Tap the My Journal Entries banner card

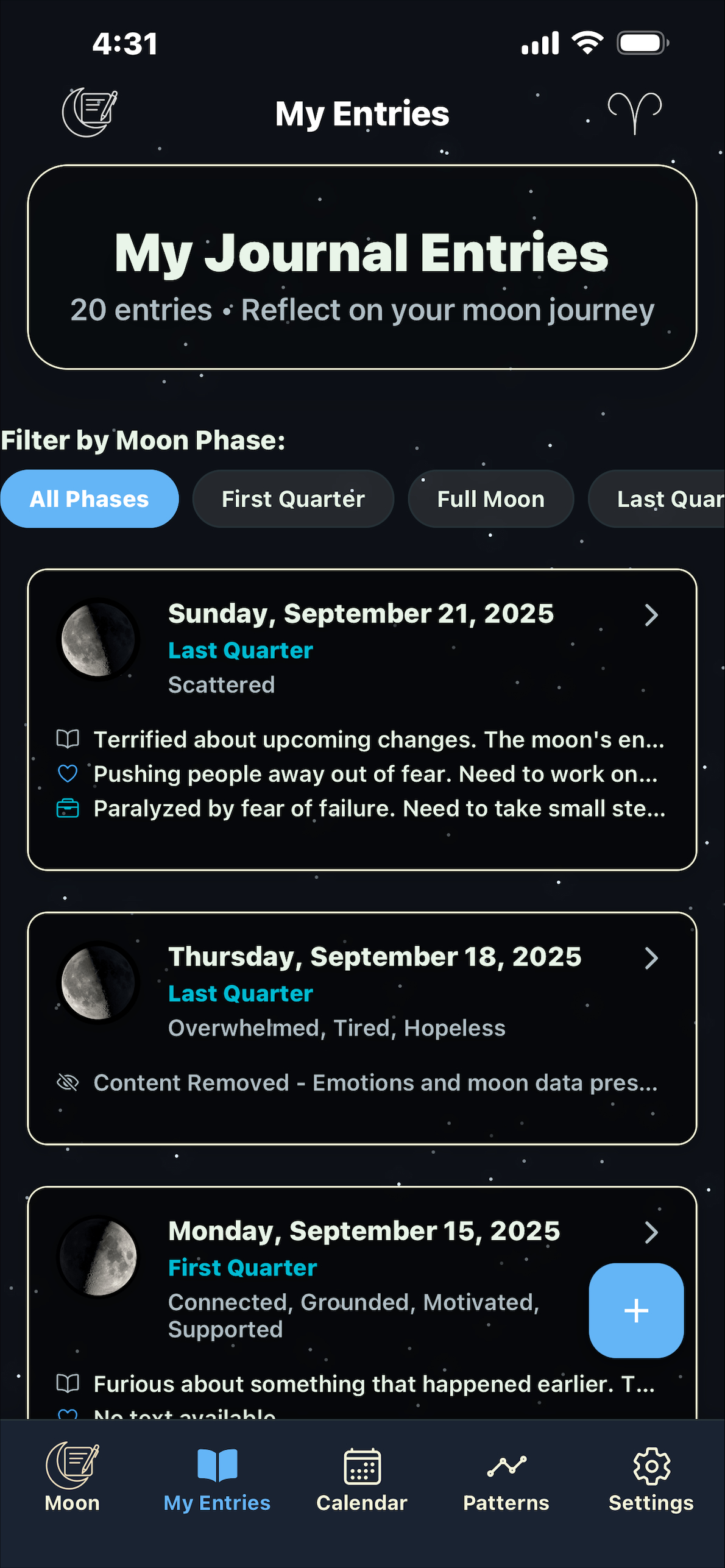(x=362, y=267)
